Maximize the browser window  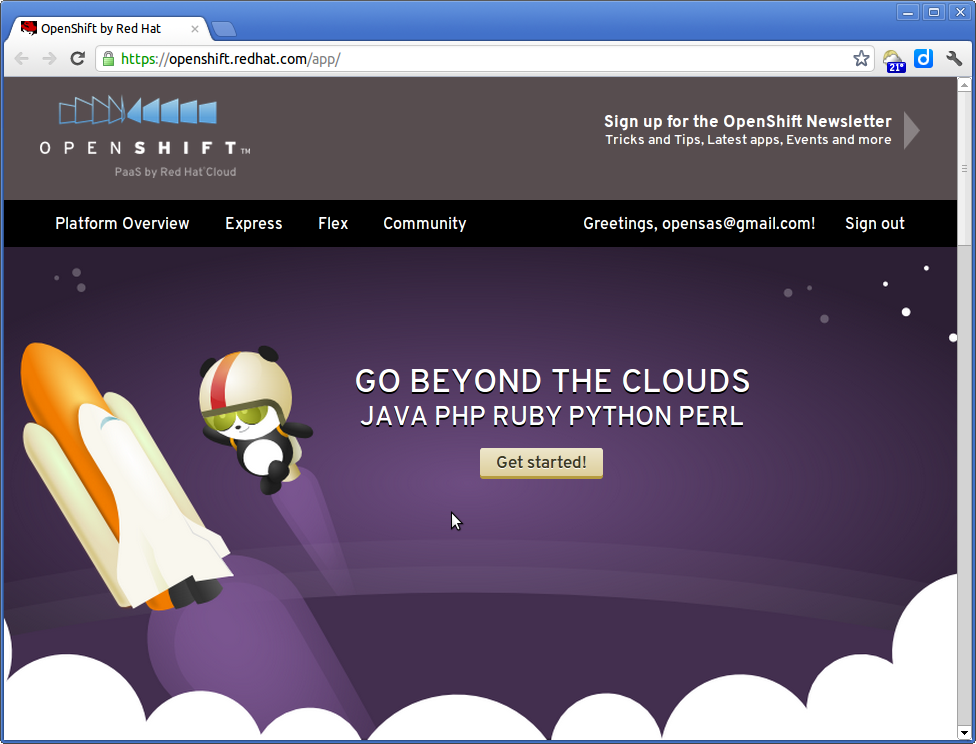point(934,12)
